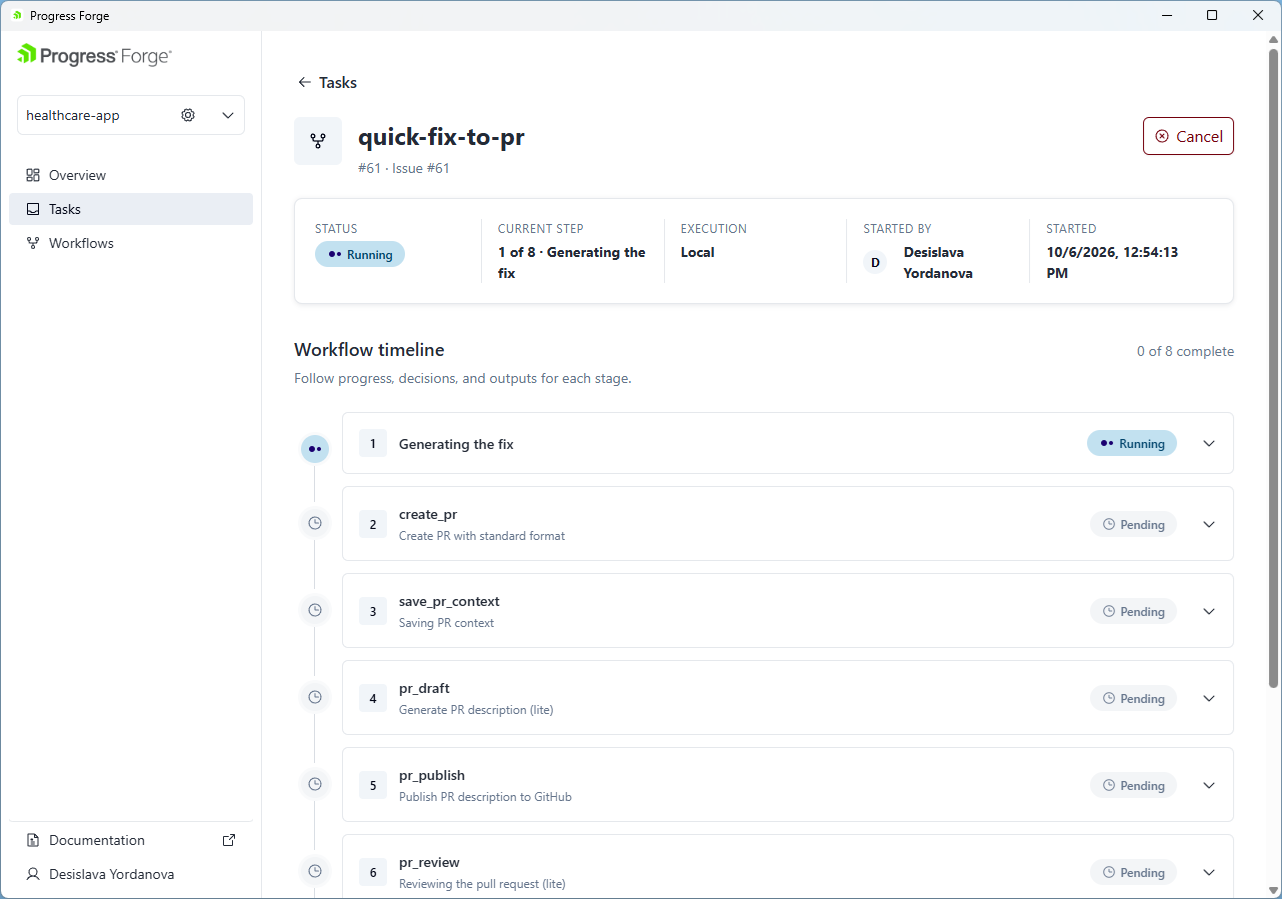Expand the pr_publish step details

[1209, 785]
